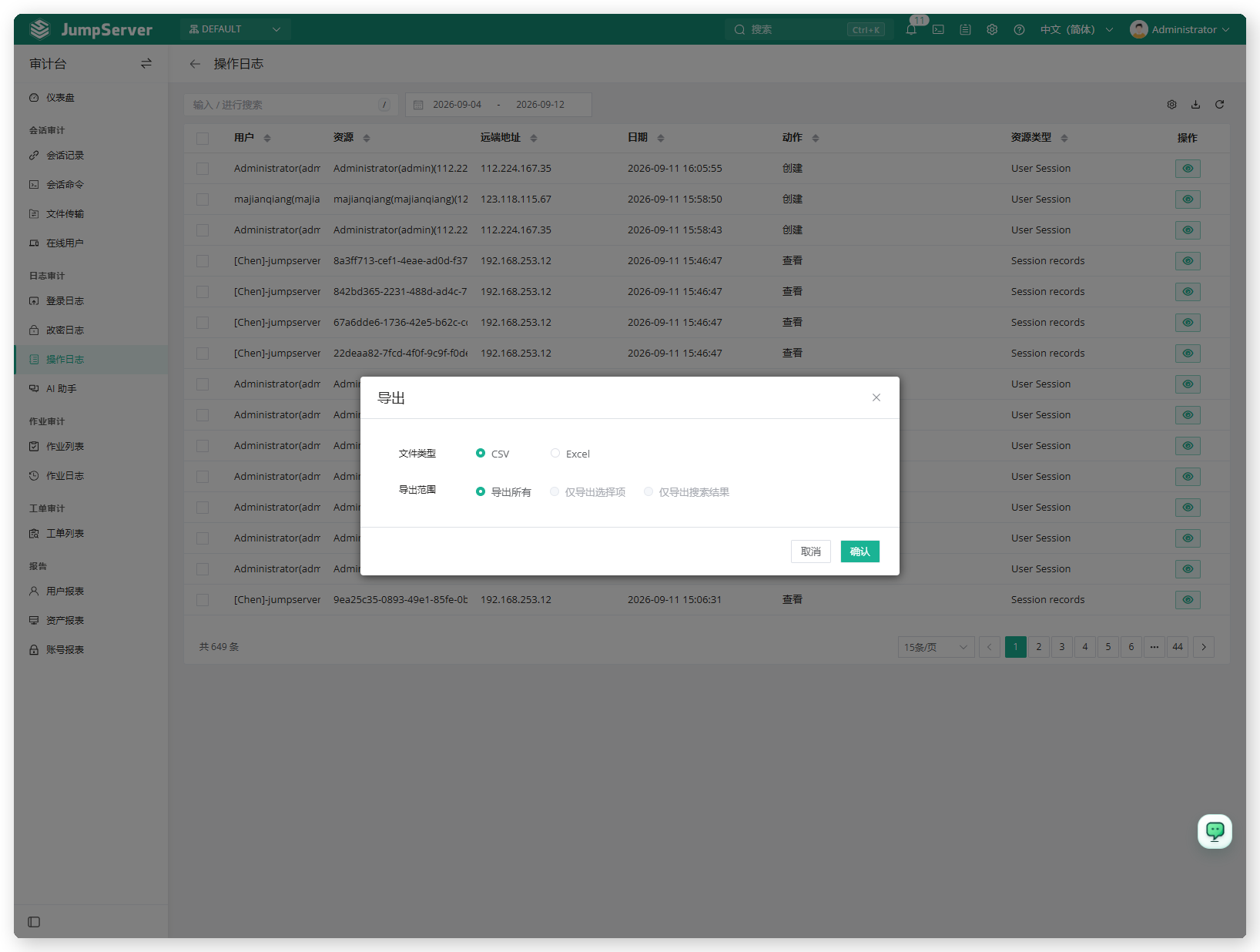Click the table column settings gear icon

[1171, 104]
